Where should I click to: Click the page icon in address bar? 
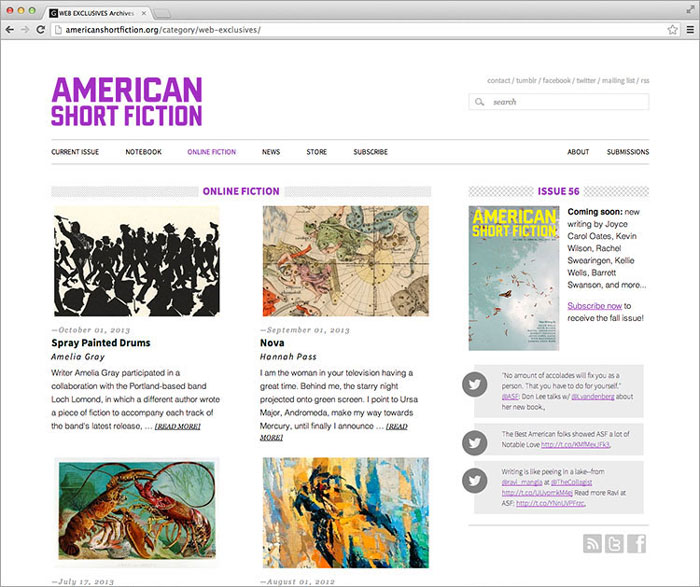click(58, 30)
